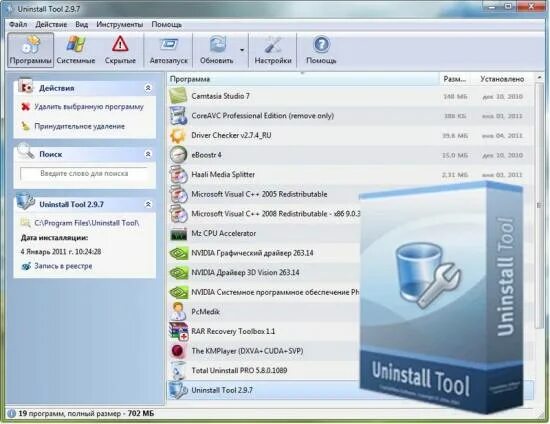The height and width of the screenshot is (424, 550).
Task: Click icon of NVIDIA Графический драйвер
Action: pyautogui.click(x=179, y=253)
